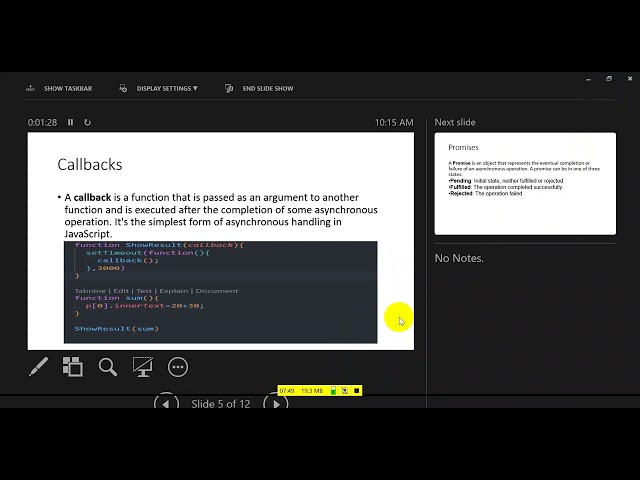The width and height of the screenshot is (640, 480).
Task: Open More slide show options menu
Action: point(178,367)
